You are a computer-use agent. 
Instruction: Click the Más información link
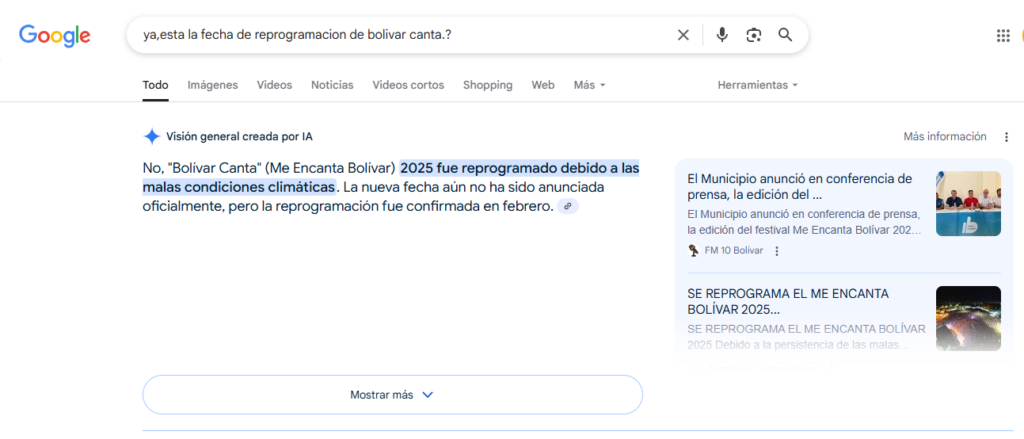pos(945,137)
